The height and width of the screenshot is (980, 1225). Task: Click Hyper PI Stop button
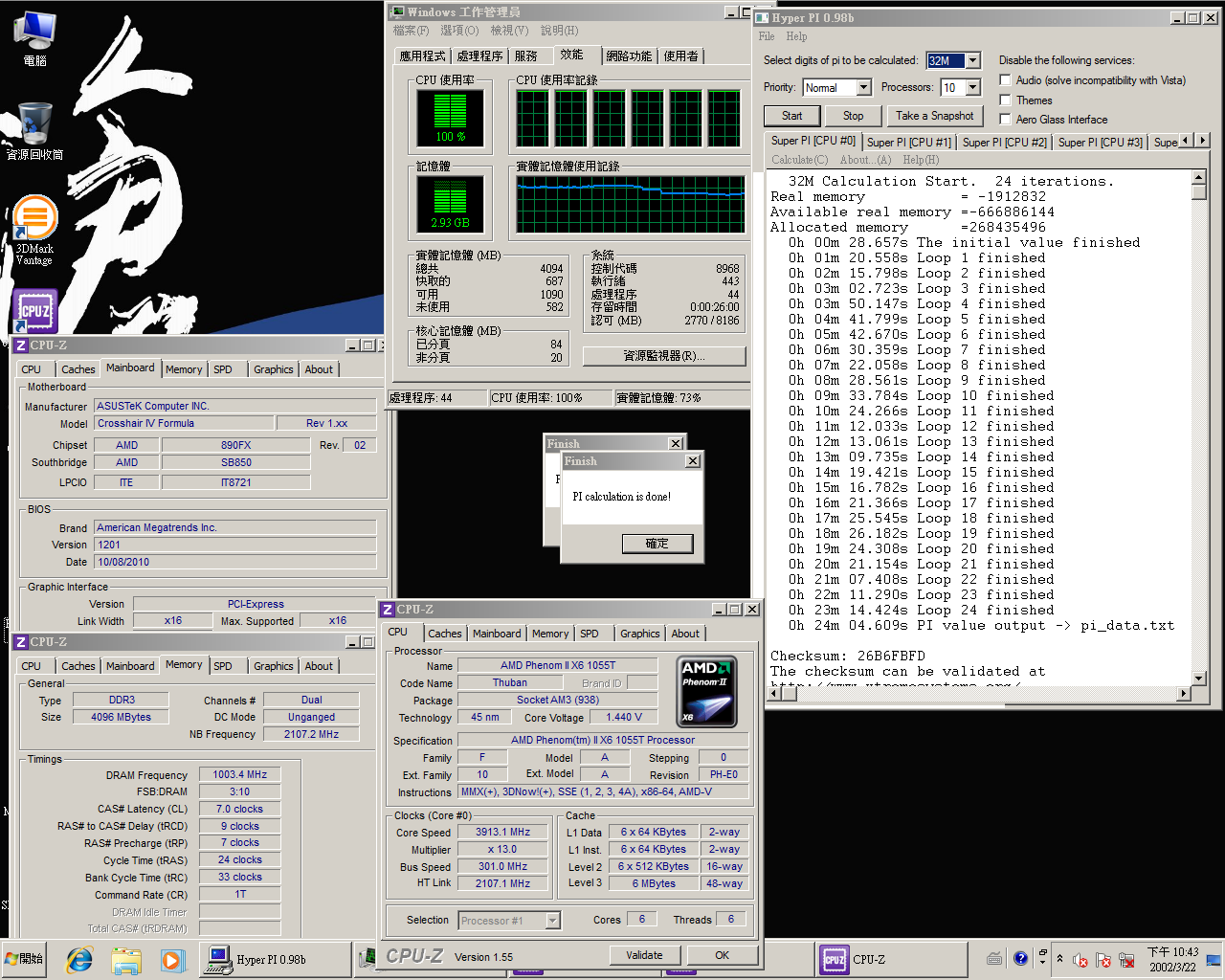pyautogui.click(x=853, y=116)
